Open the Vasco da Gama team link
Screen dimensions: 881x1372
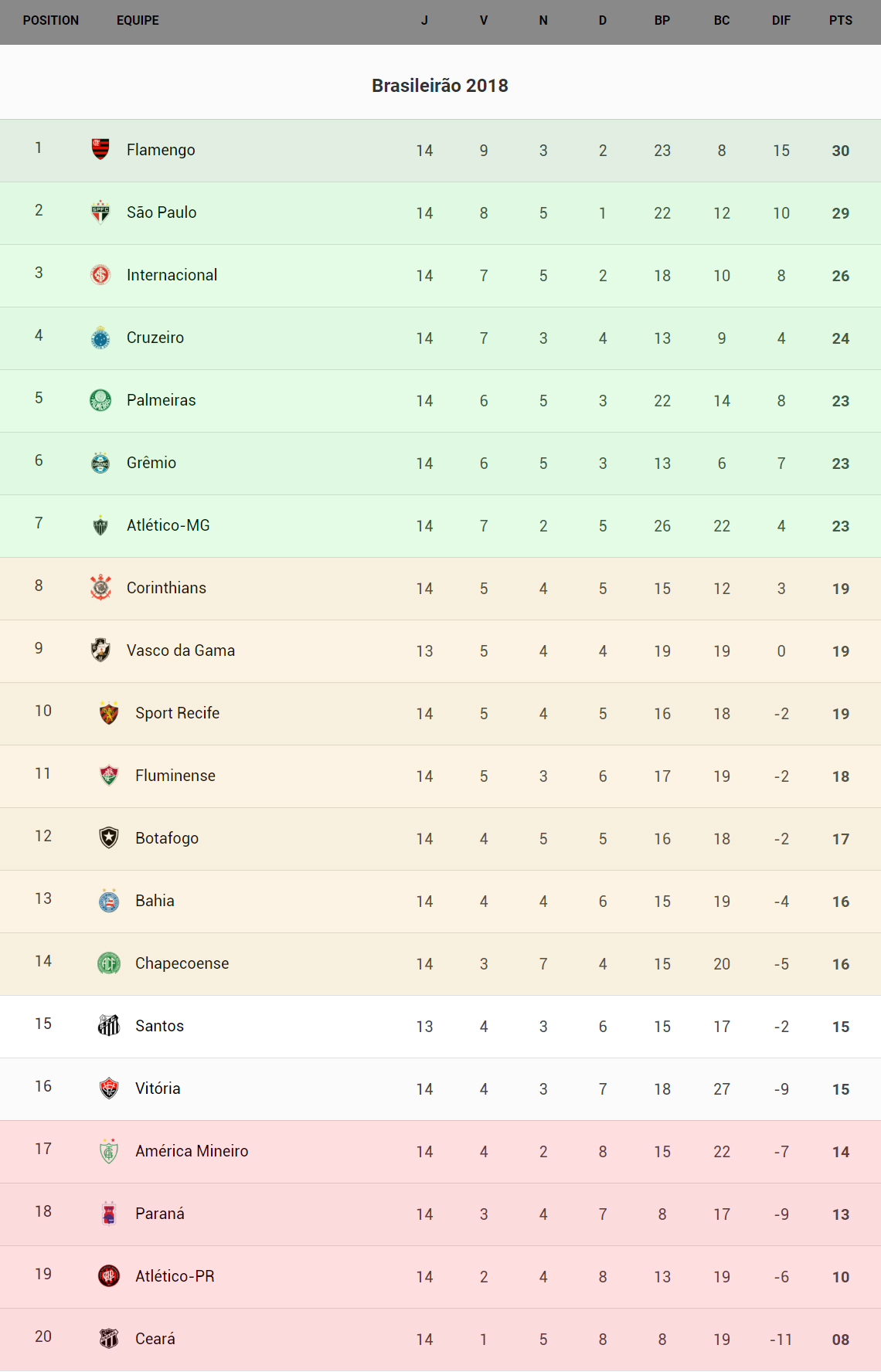coord(181,650)
